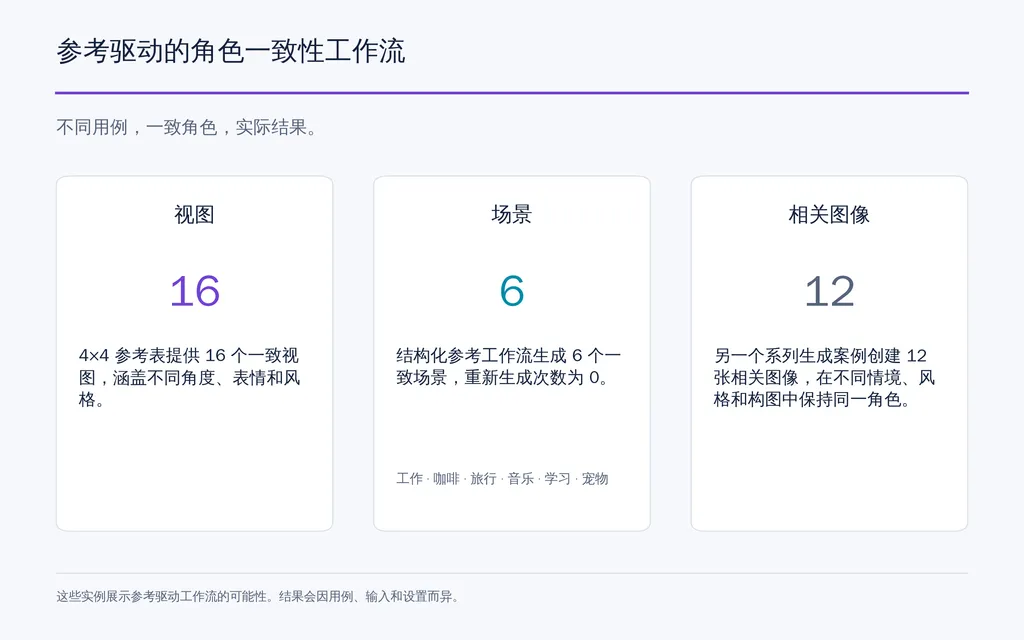Click the tag line 工作 · 咖啡 · 旅行 · 音乐 · 学习 · 宠物

pos(502,479)
